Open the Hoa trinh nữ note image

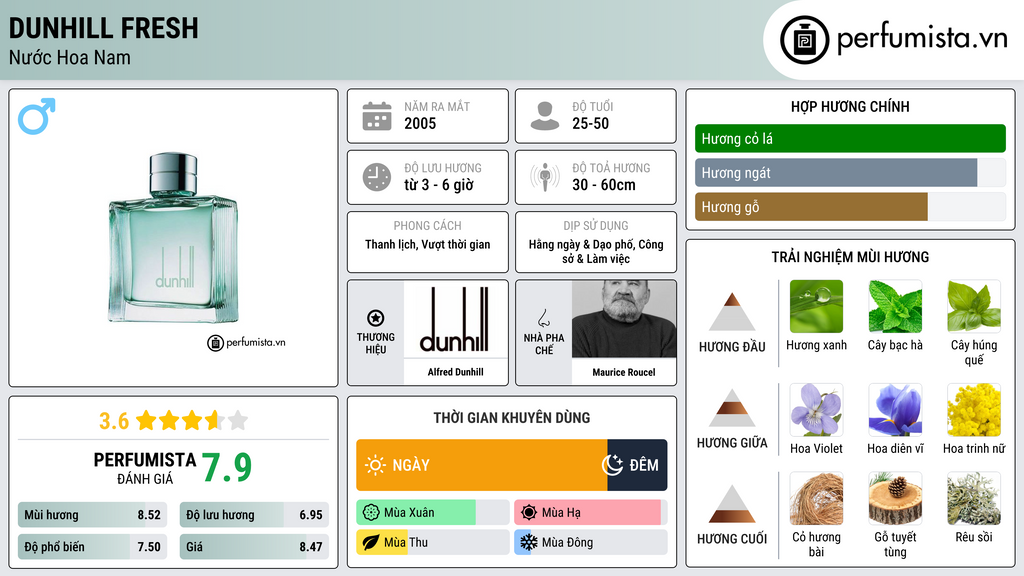pos(974,409)
